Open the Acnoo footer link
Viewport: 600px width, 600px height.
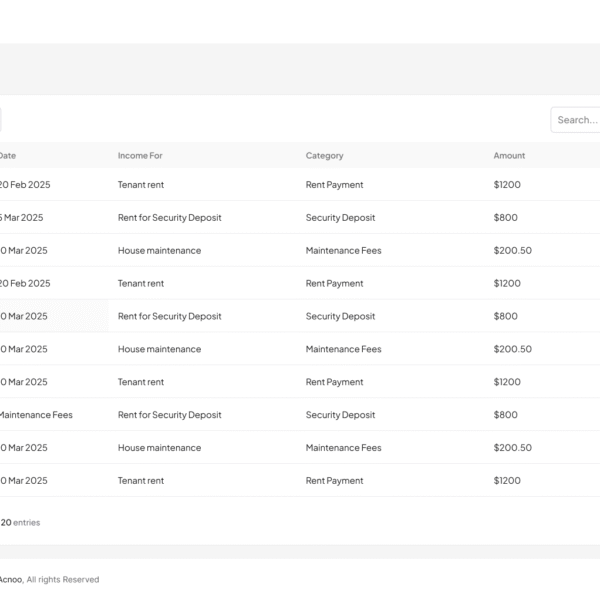pyautogui.click(x=10, y=579)
